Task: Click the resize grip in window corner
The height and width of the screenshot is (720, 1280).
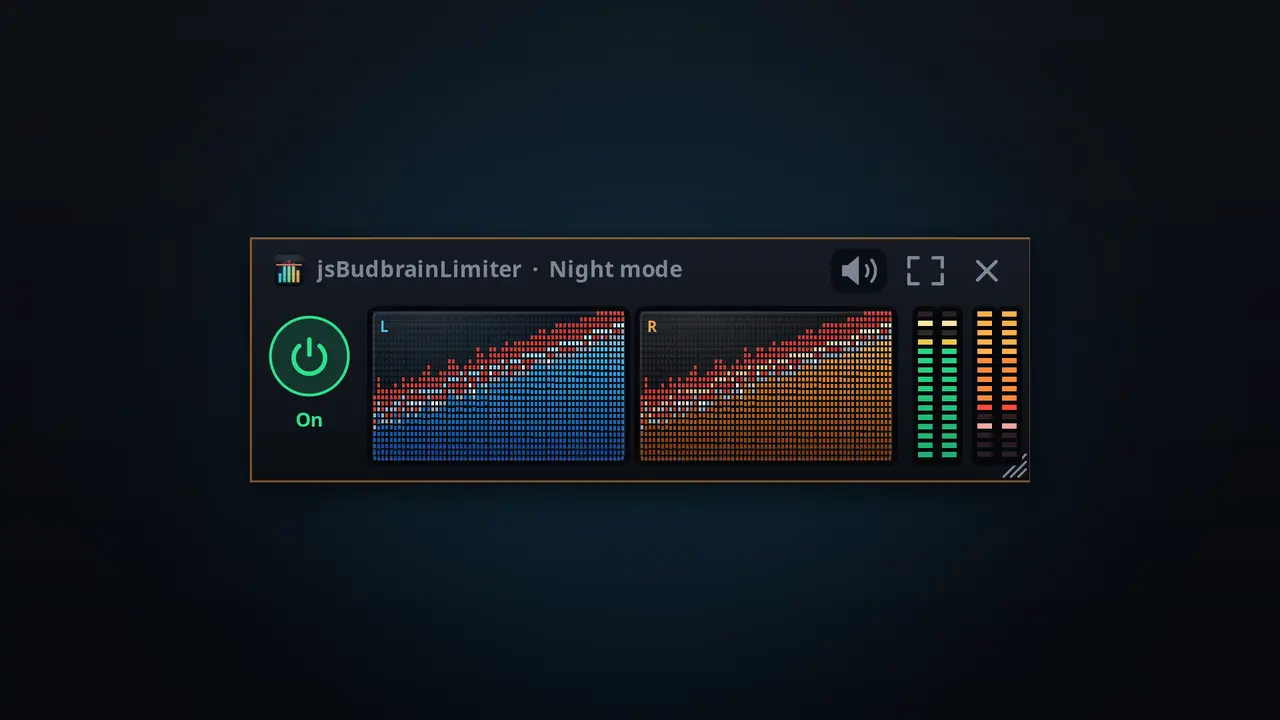Action: point(1015,467)
